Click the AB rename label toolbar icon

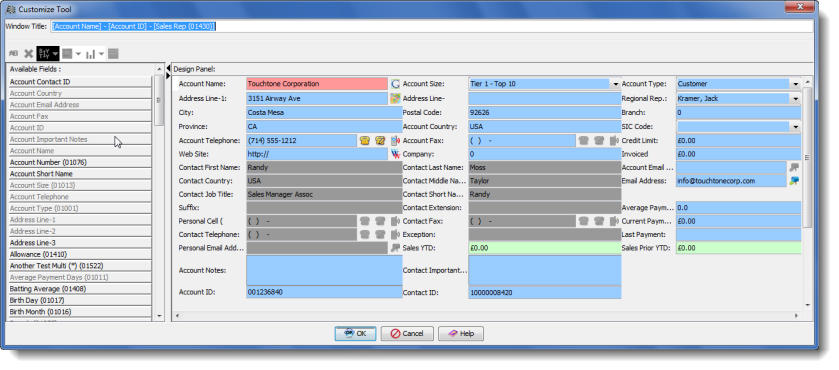tap(14, 54)
